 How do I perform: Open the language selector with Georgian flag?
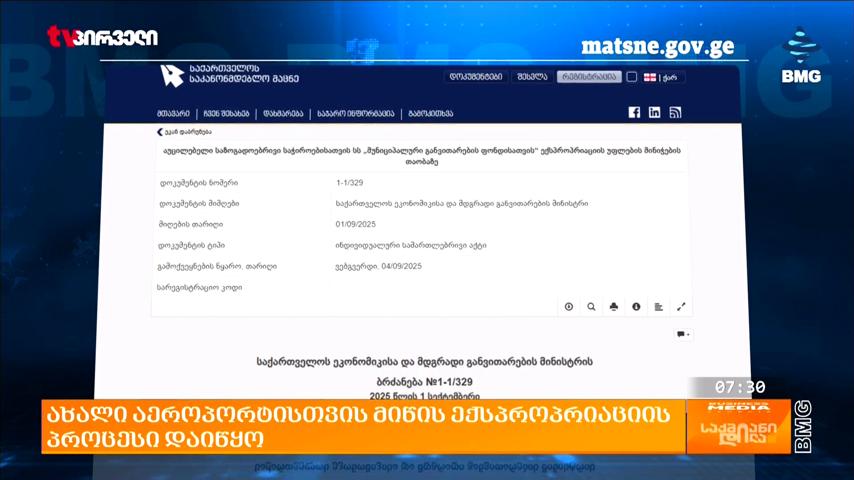click(660, 77)
